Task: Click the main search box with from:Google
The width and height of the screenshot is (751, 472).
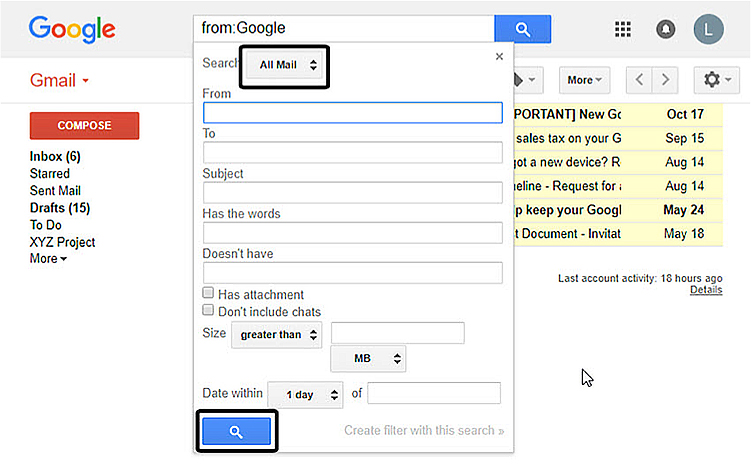Action: point(344,28)
